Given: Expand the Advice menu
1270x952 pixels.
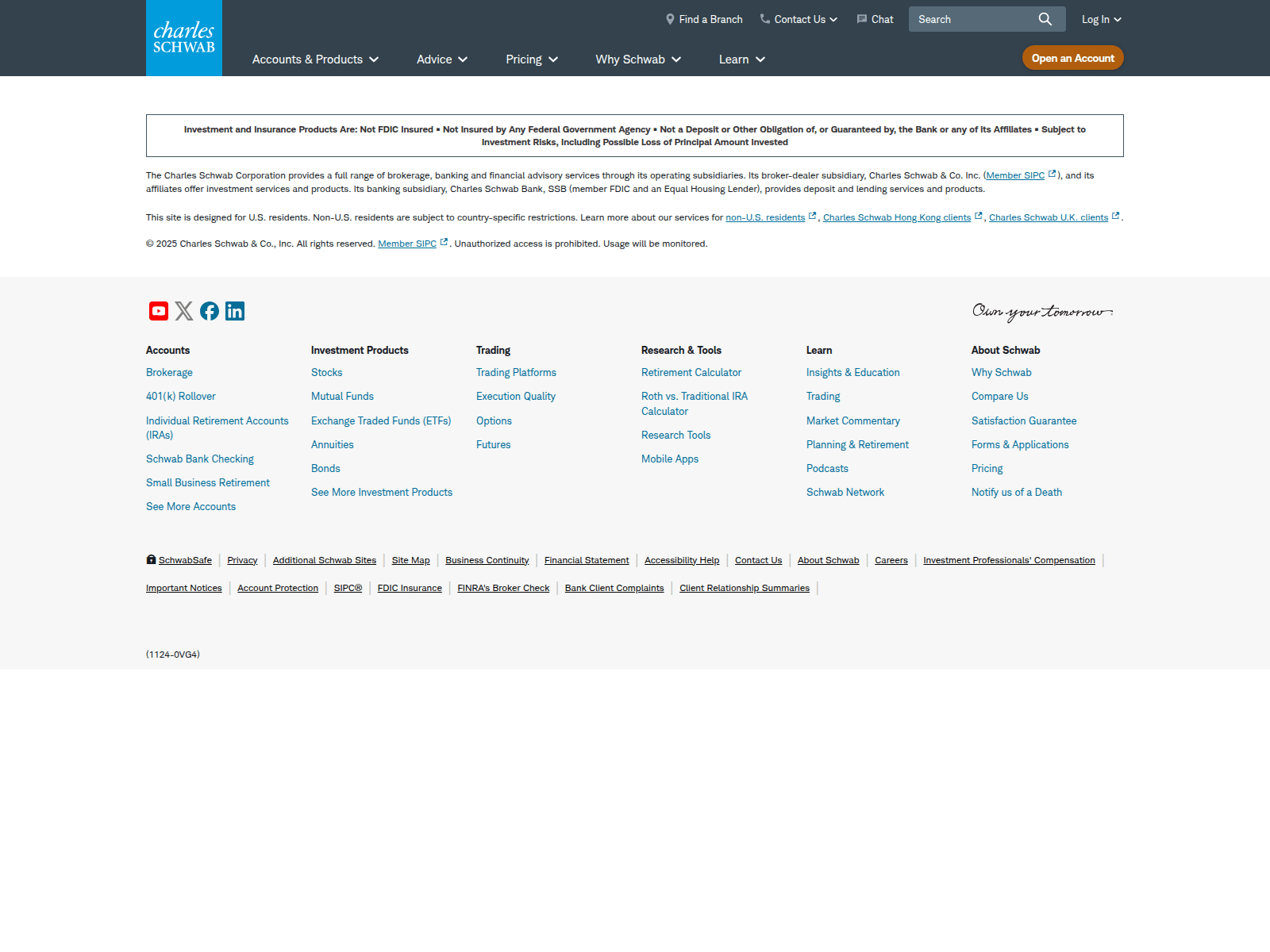Looking at the screenshot, I should point(442,59).
